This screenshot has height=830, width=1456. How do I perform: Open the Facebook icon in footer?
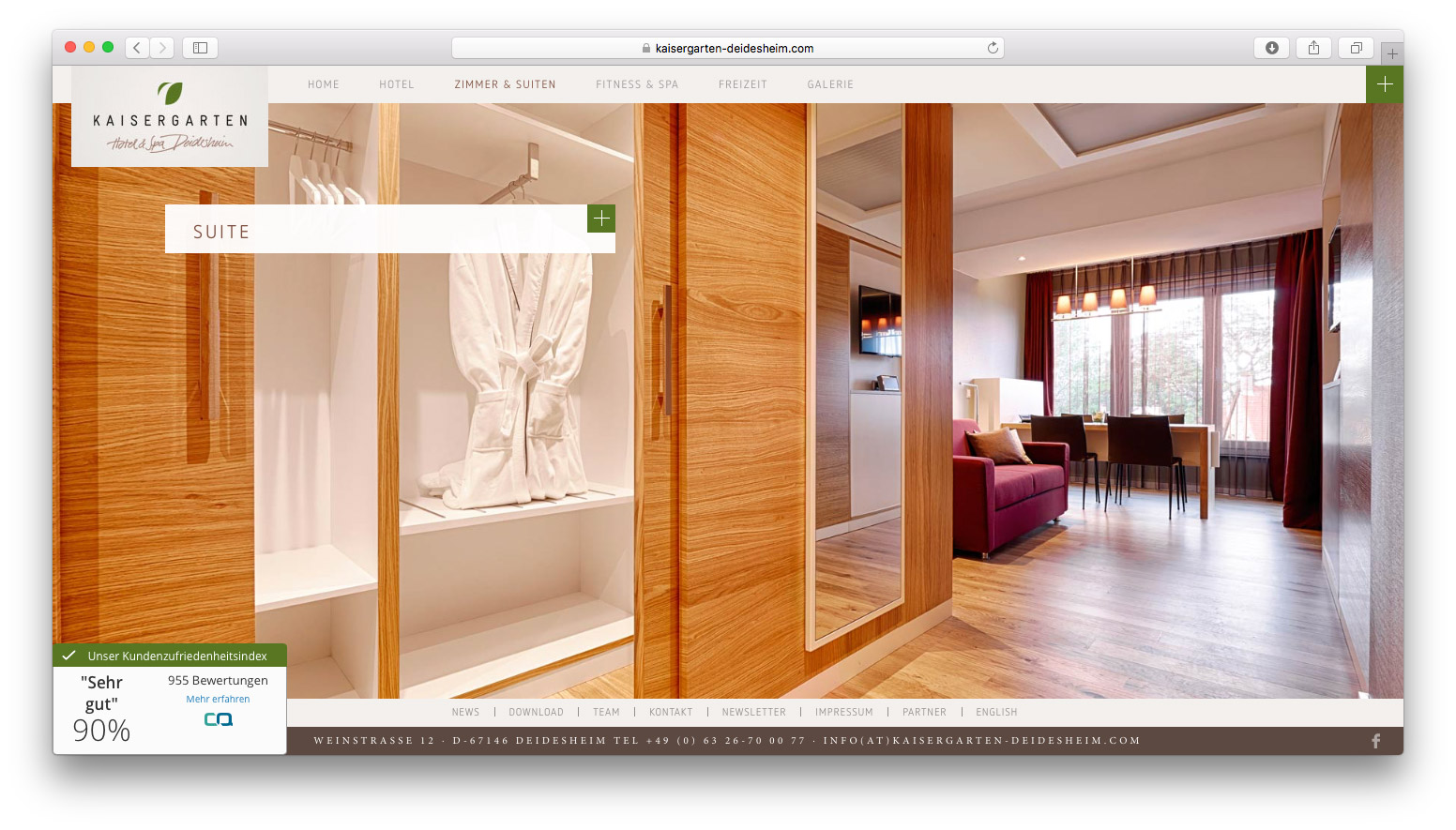click(1376, 741)
